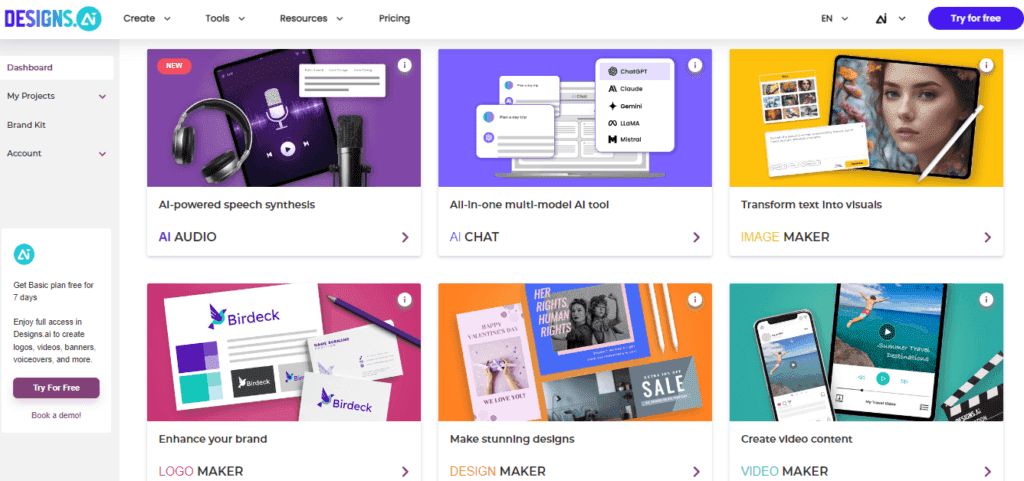
Task: Open the EN language dropdown
Action: [x=835, y=18]
